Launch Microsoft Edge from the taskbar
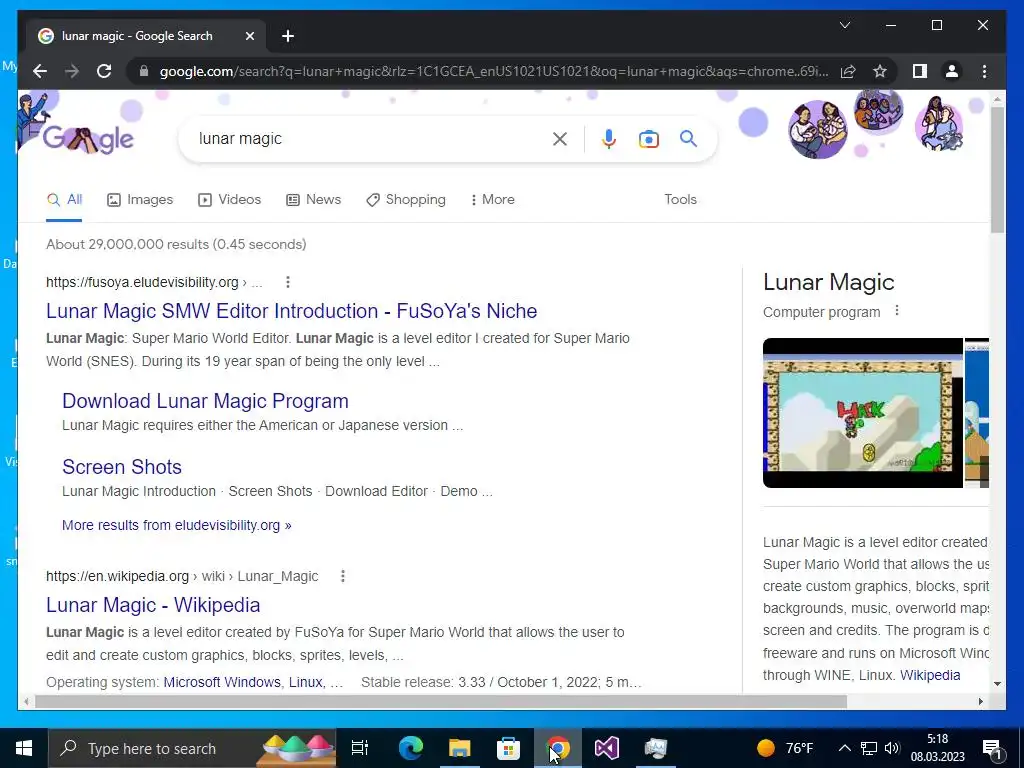1024x768 pixels. pyautogui.click(x=411, y=748)
